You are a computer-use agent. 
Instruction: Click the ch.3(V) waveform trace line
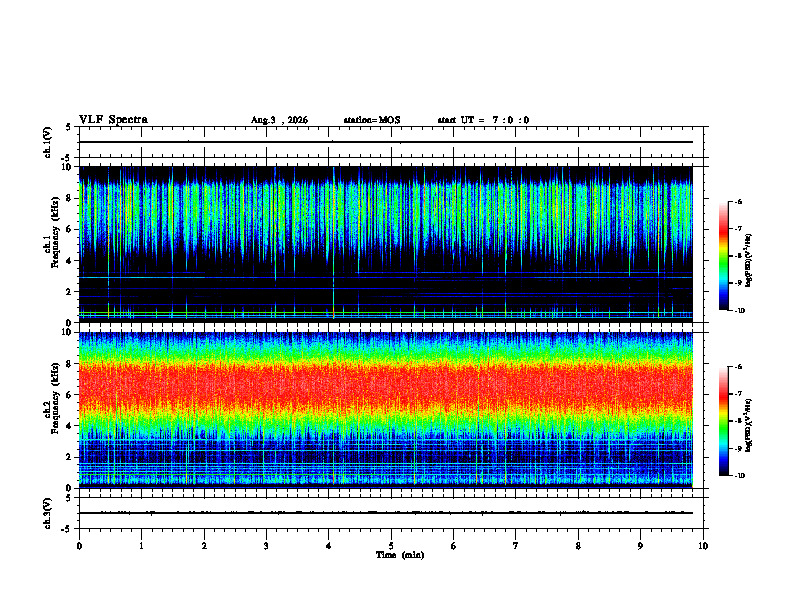click(385, 513)
